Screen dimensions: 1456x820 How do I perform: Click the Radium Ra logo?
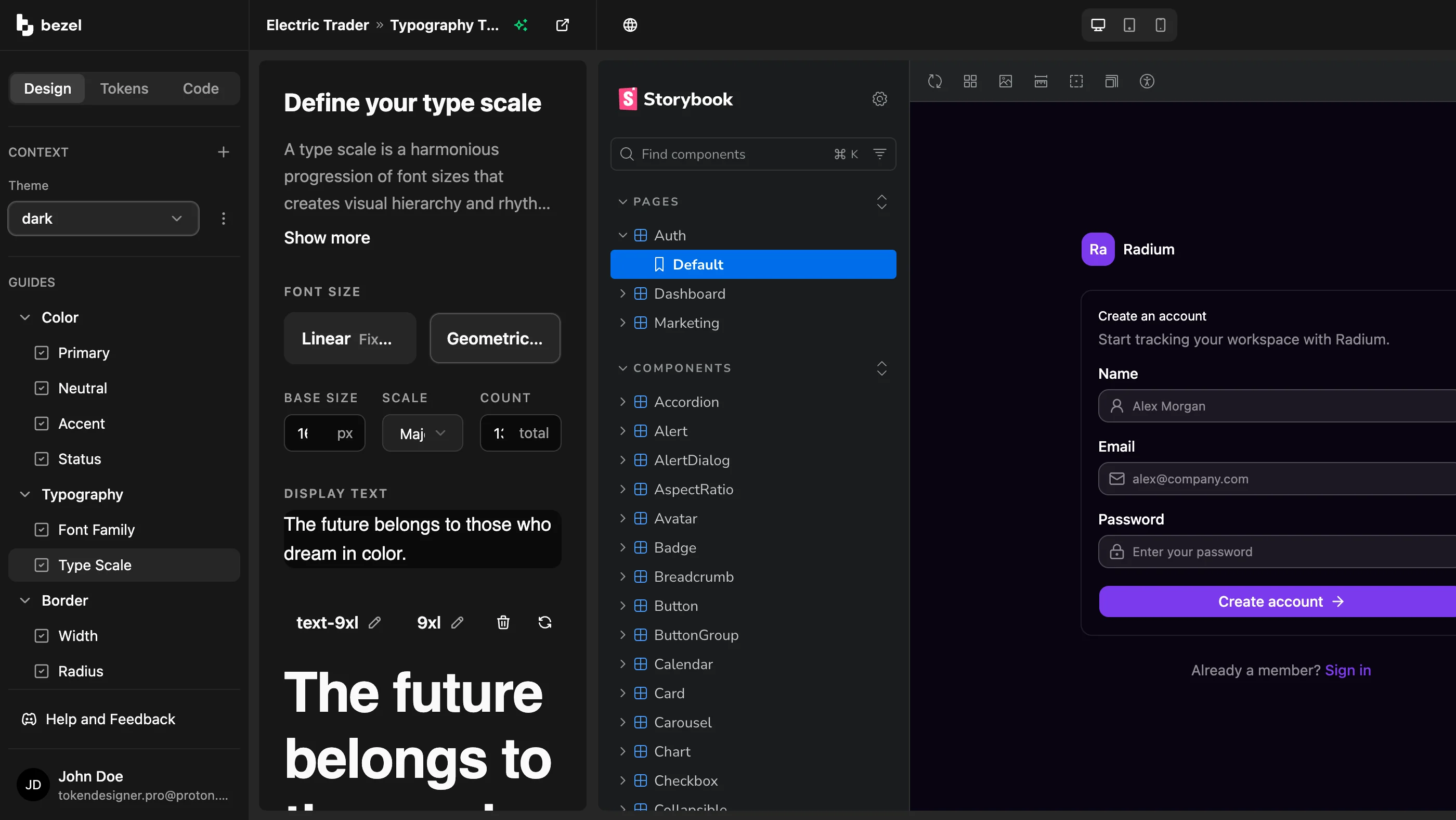coord(1098,249)
